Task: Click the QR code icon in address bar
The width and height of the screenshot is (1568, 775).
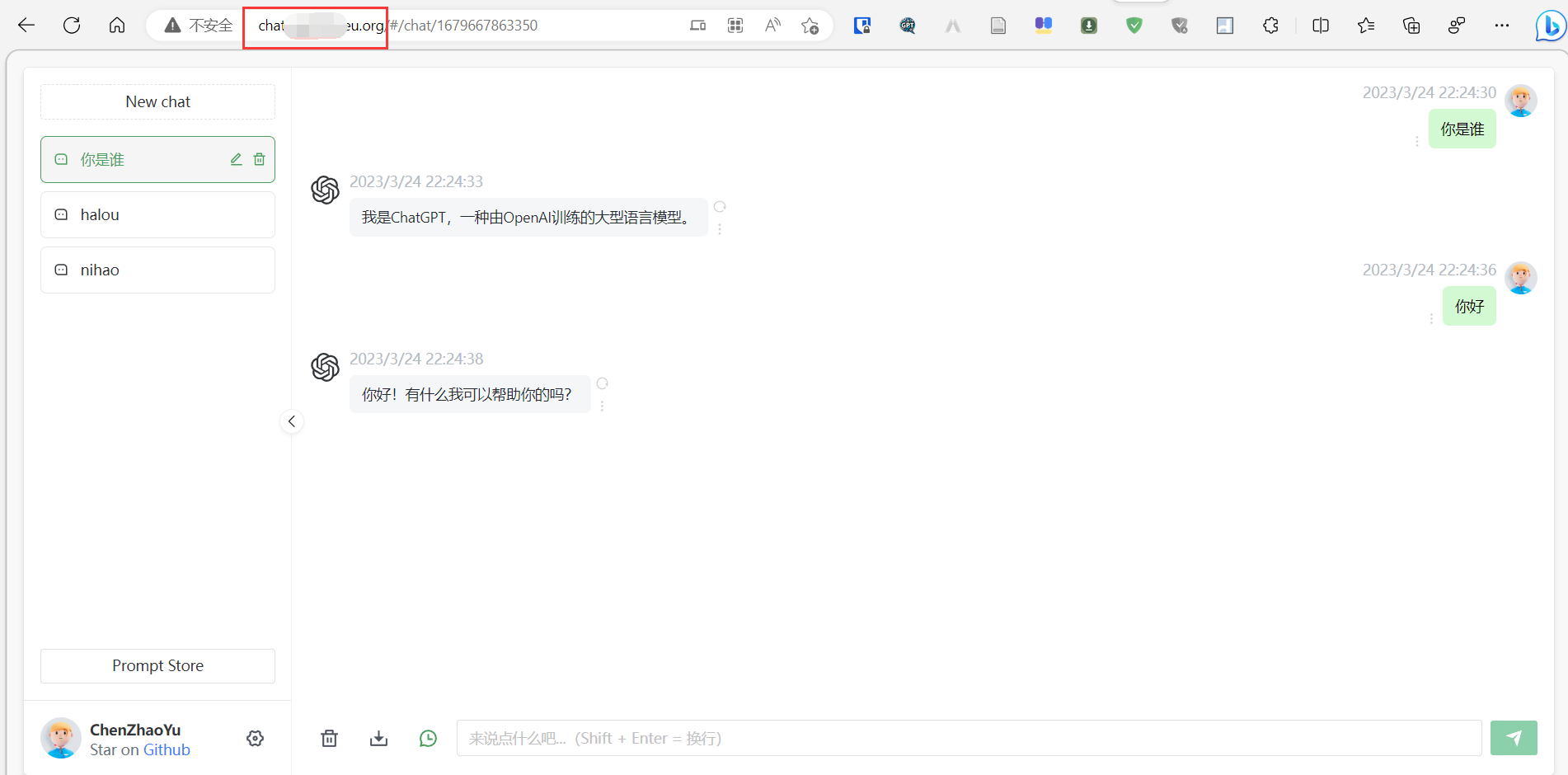Action: 735,26
